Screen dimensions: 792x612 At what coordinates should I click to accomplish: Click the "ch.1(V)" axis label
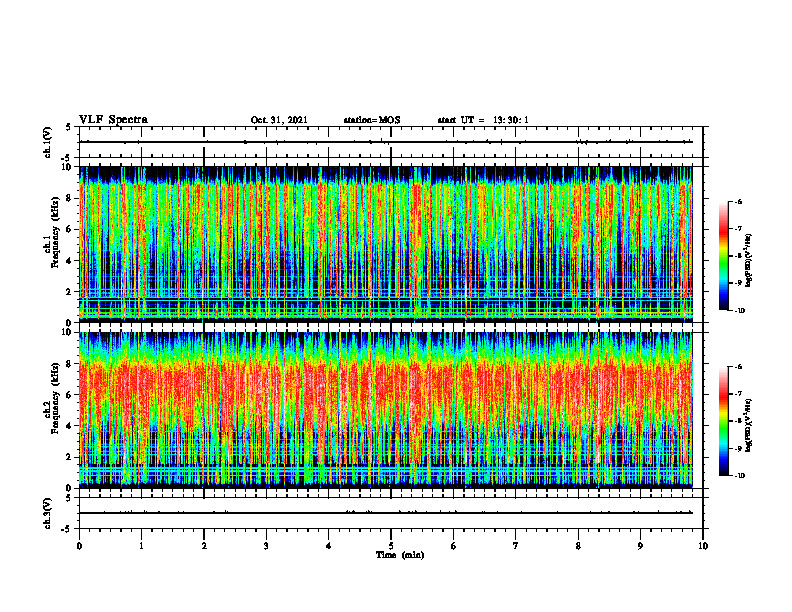48,142
